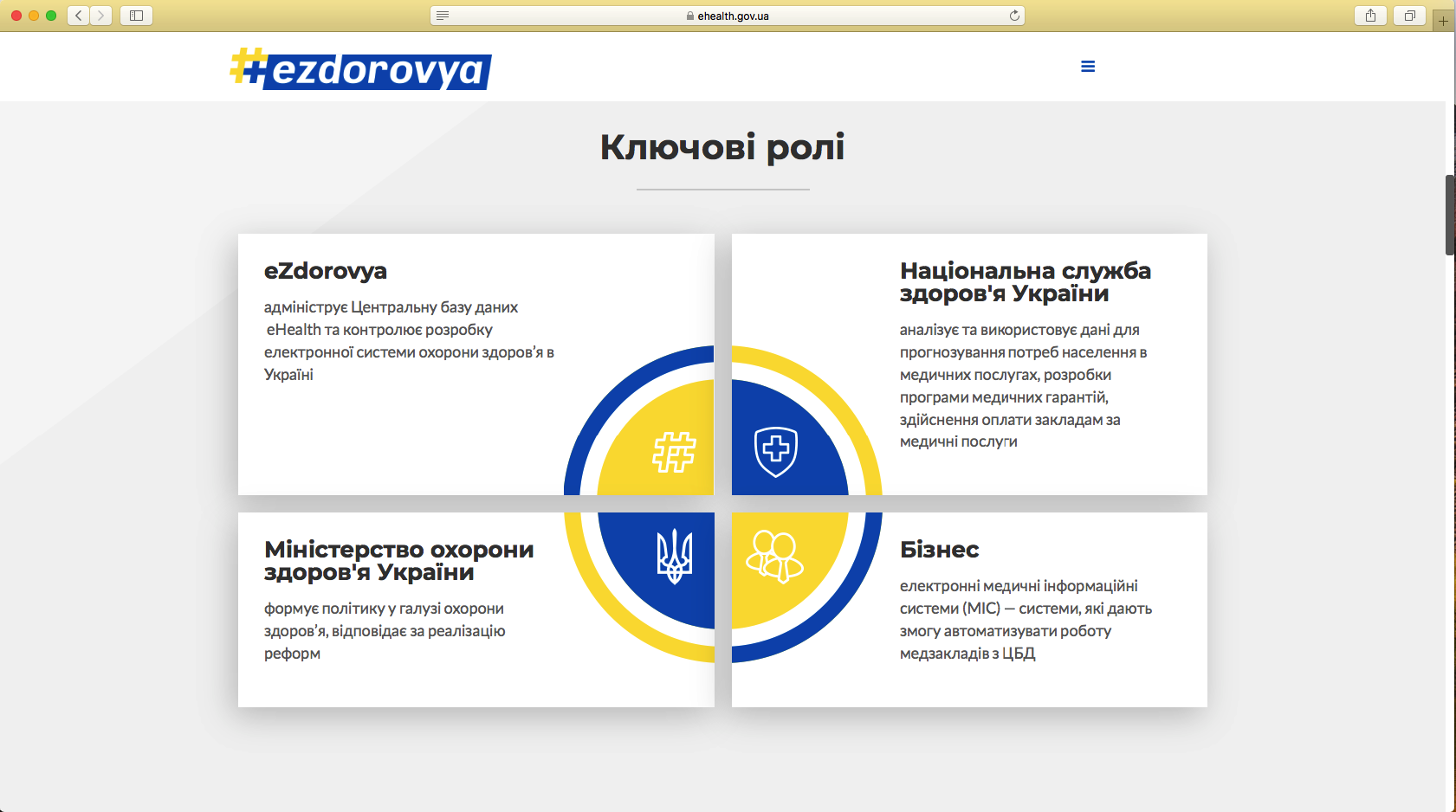Select the Міністерство охорони здоров'я України heading
Viewport: 1456px width, 812px height.
pyautogui.click(x=399, y=561)
